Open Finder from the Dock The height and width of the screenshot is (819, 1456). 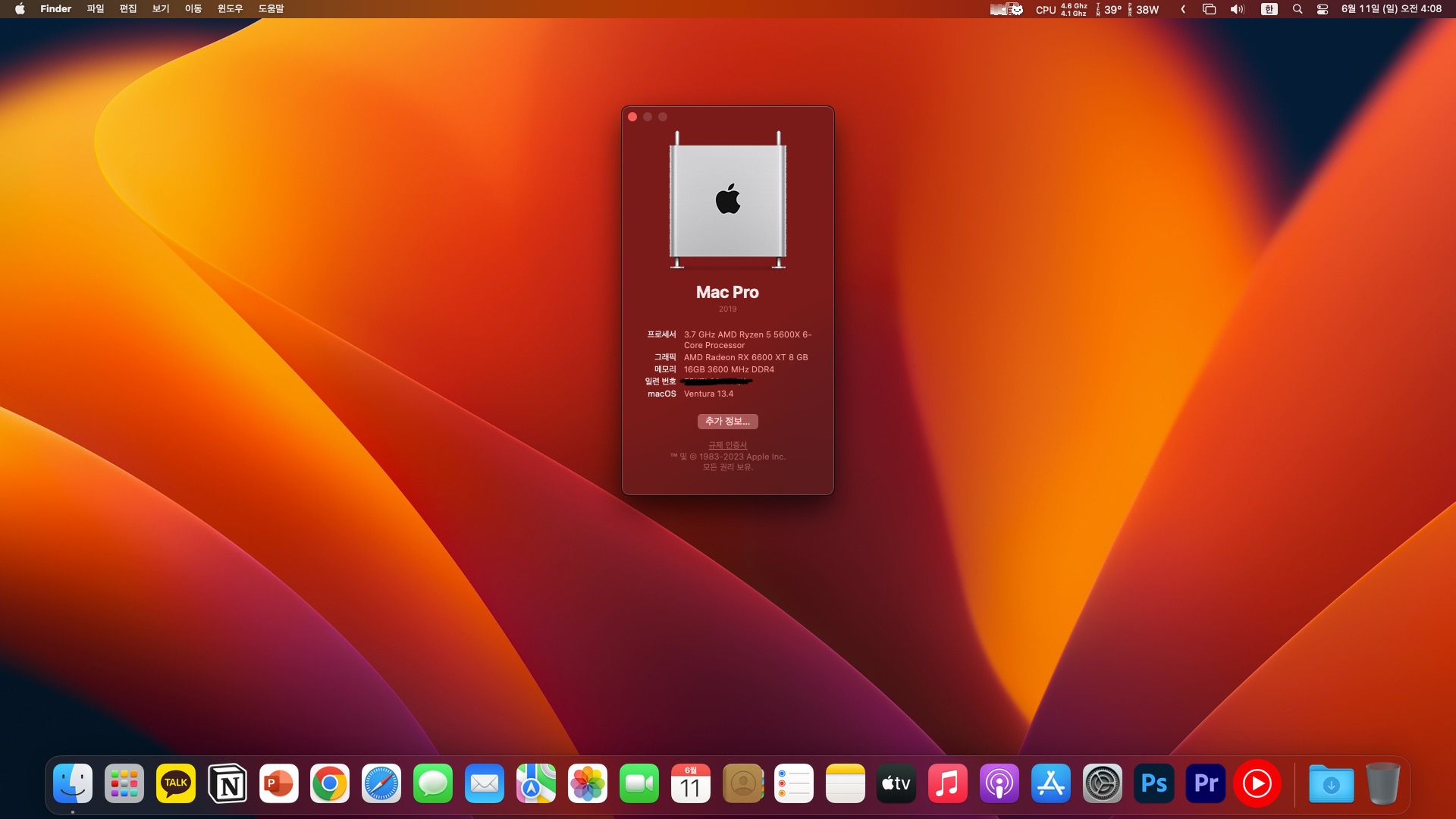(x=73, y=783)
